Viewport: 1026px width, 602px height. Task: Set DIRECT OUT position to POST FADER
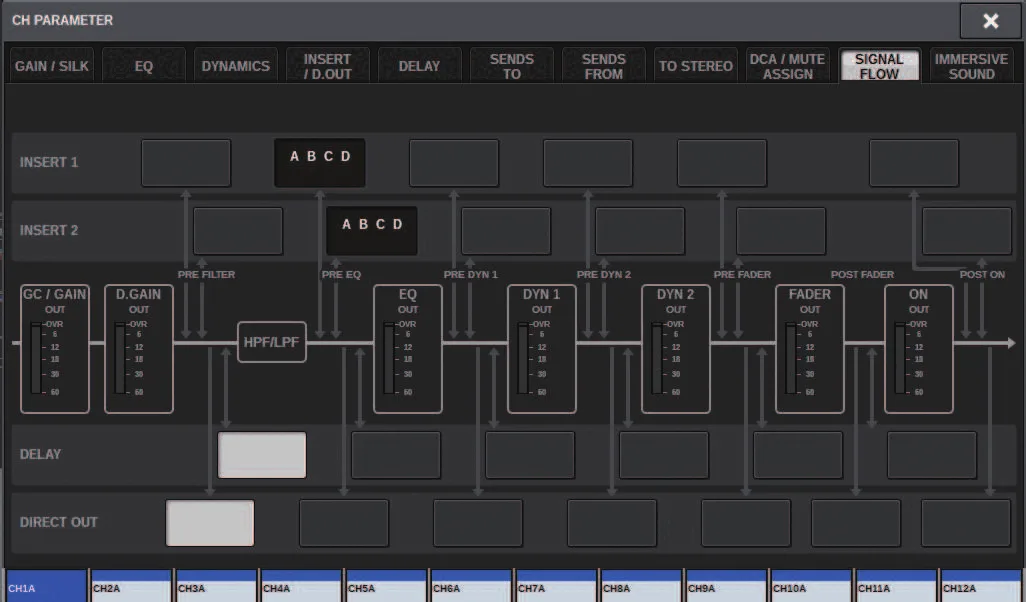[856, 523]
